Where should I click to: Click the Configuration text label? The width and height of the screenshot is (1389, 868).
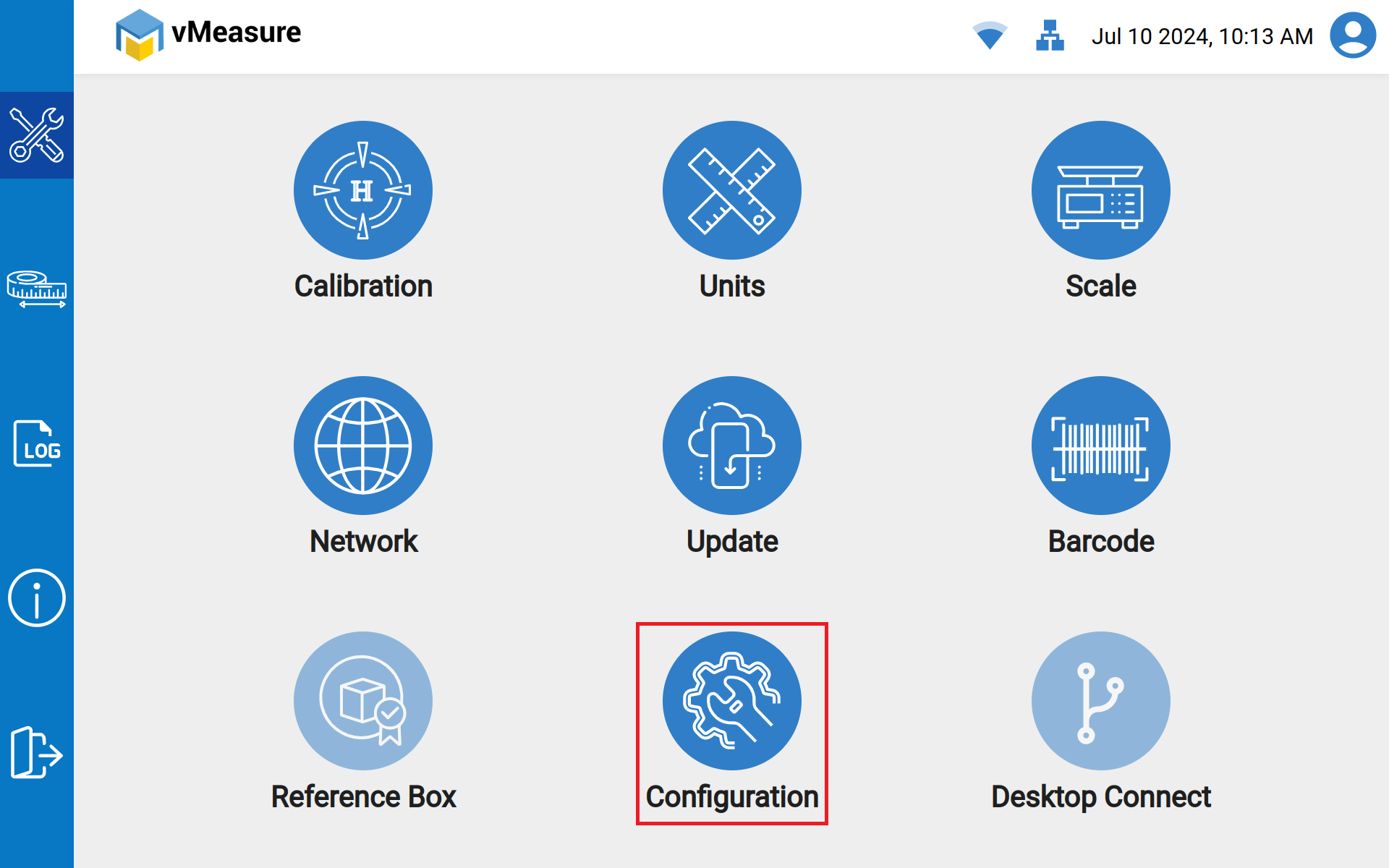[x=731, y=796]
